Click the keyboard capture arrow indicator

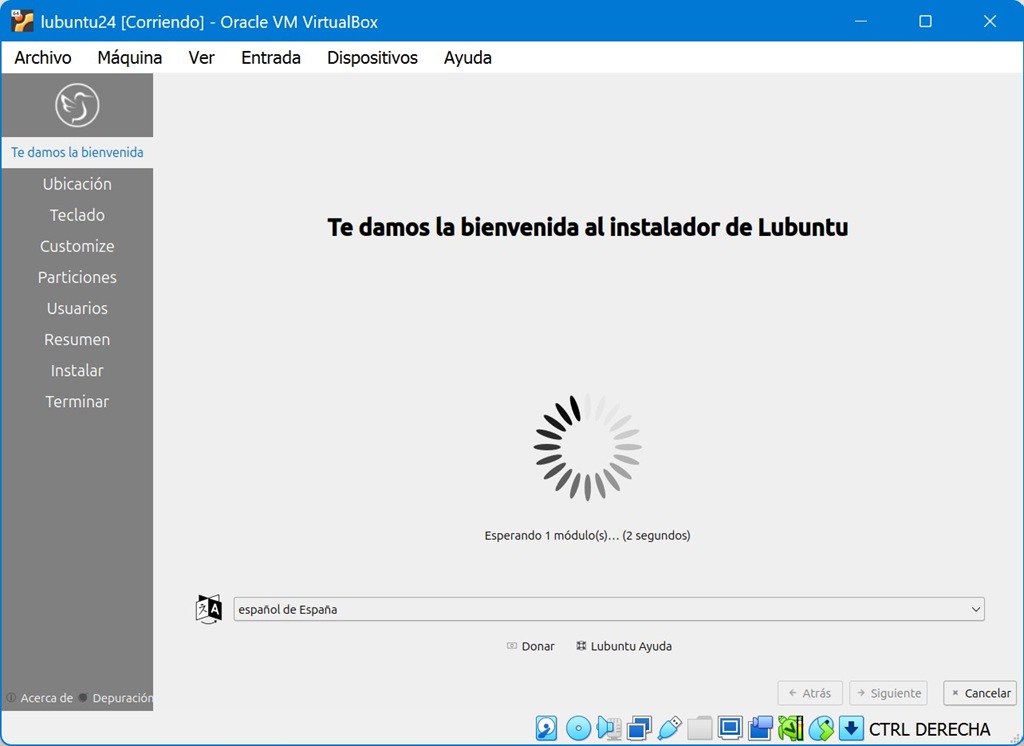pyautogui.click(x=851, y=728)
